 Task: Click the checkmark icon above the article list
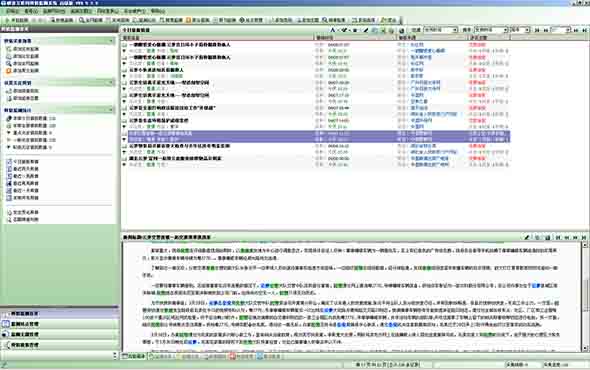coord(344,30)
